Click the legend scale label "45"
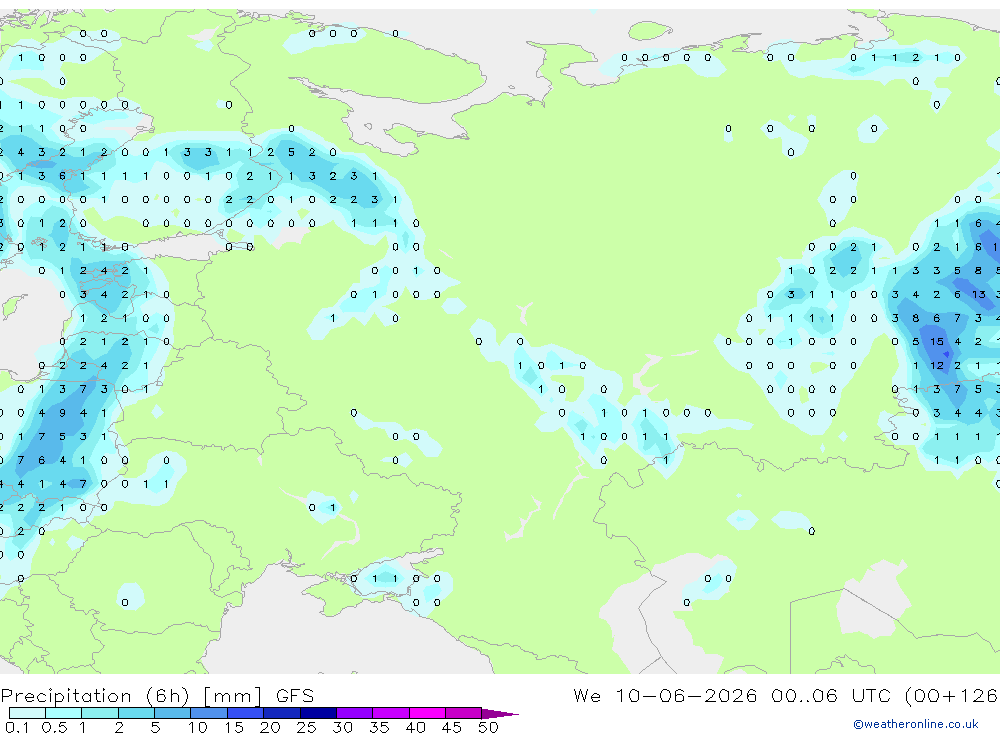Image resolution: width=1000 pixels, height=733 pixels. [452, 727]
